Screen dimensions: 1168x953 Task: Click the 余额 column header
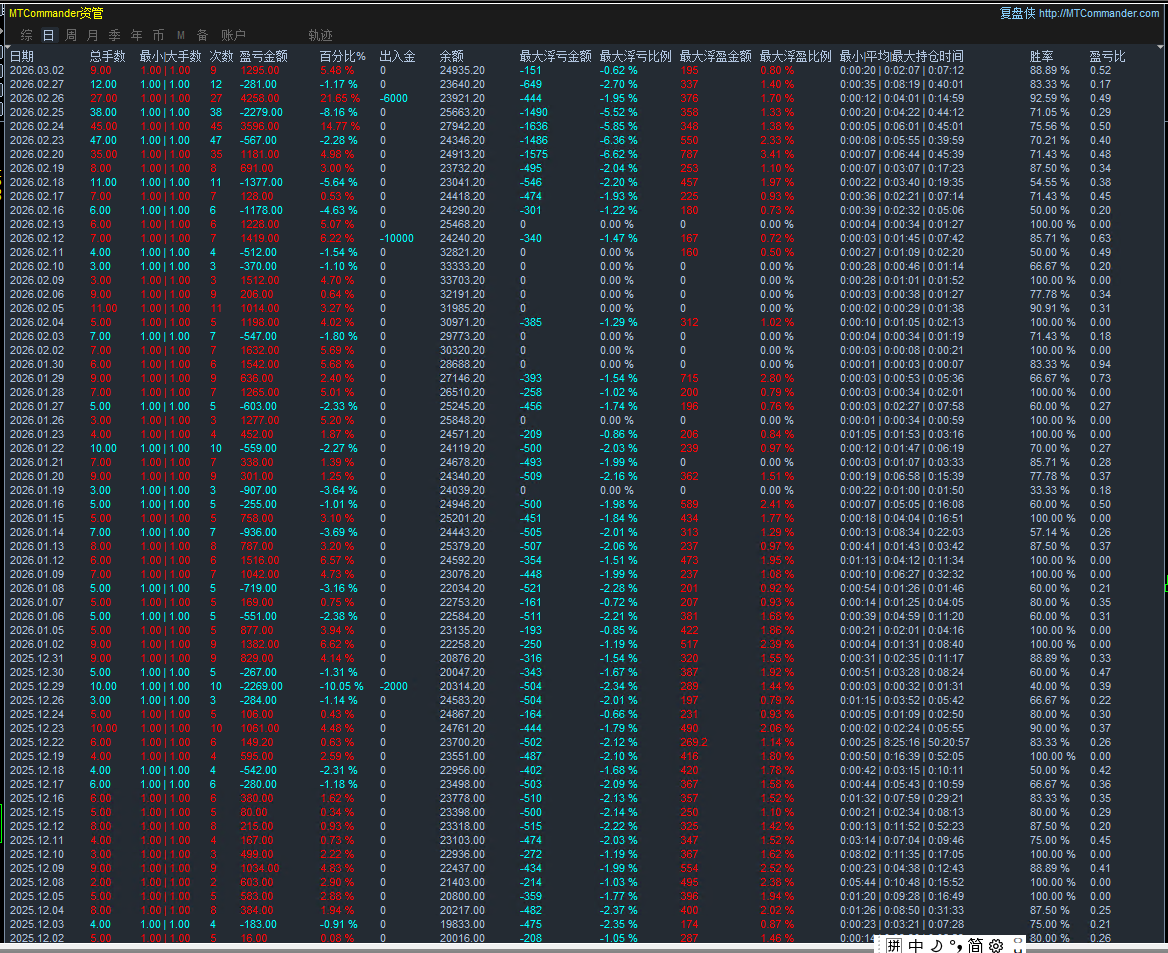coord(451,56)
